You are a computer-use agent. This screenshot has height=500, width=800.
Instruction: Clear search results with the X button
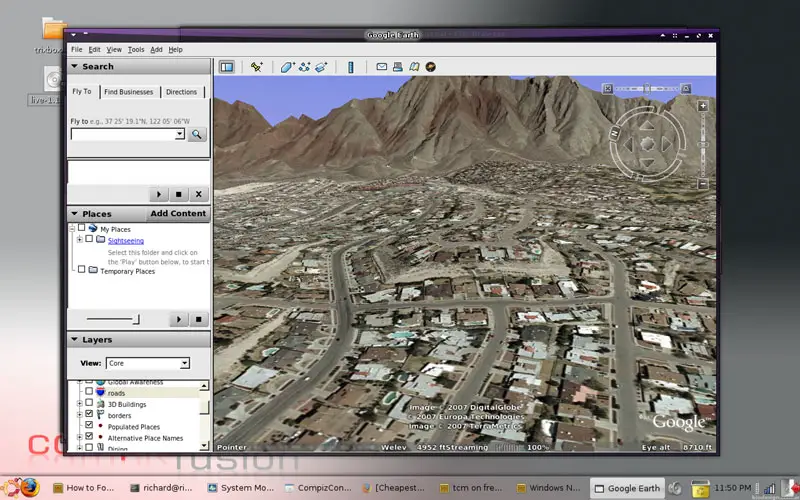(198, 194)
